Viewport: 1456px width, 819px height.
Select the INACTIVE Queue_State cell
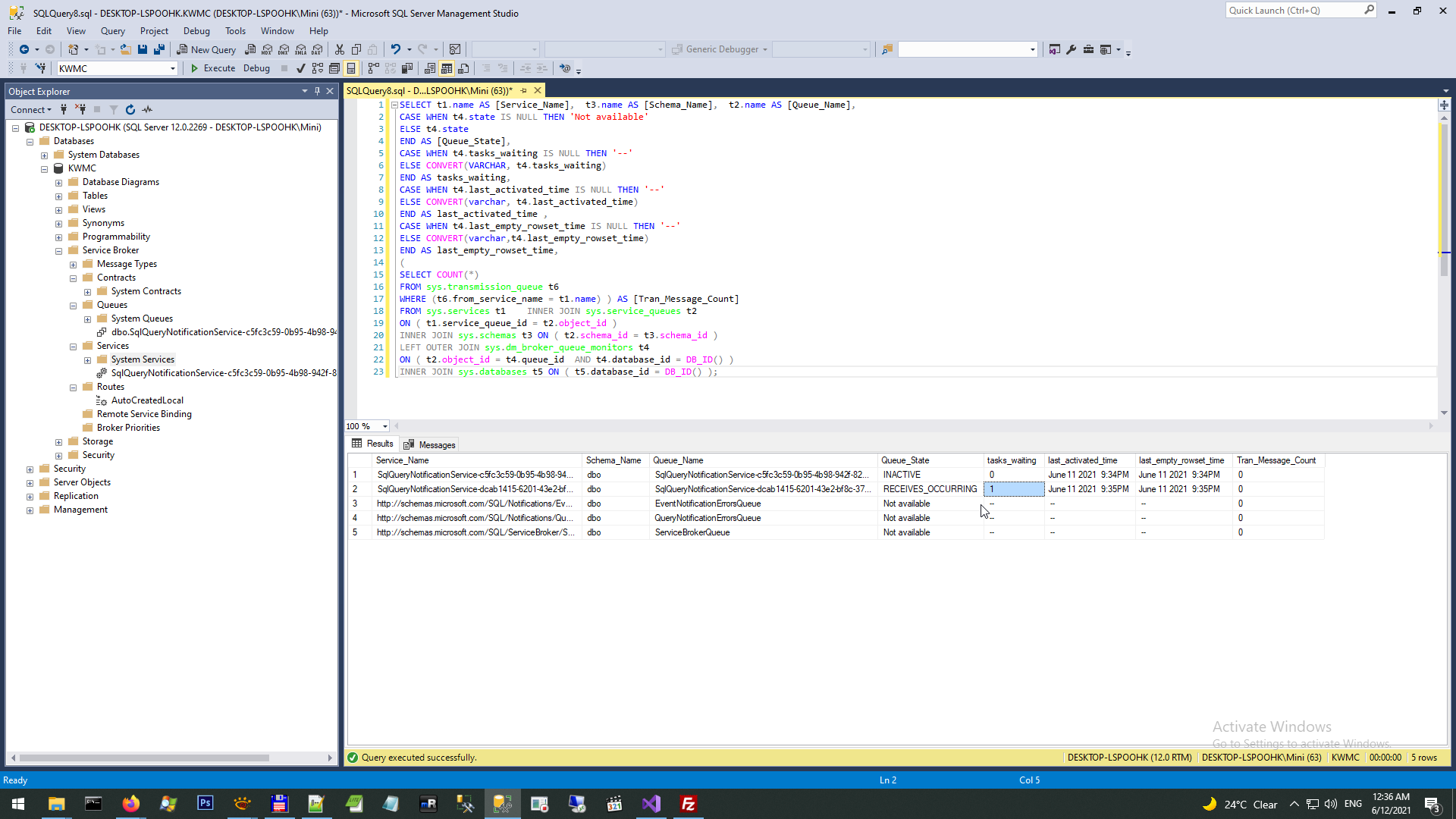[x=901, y=475]
